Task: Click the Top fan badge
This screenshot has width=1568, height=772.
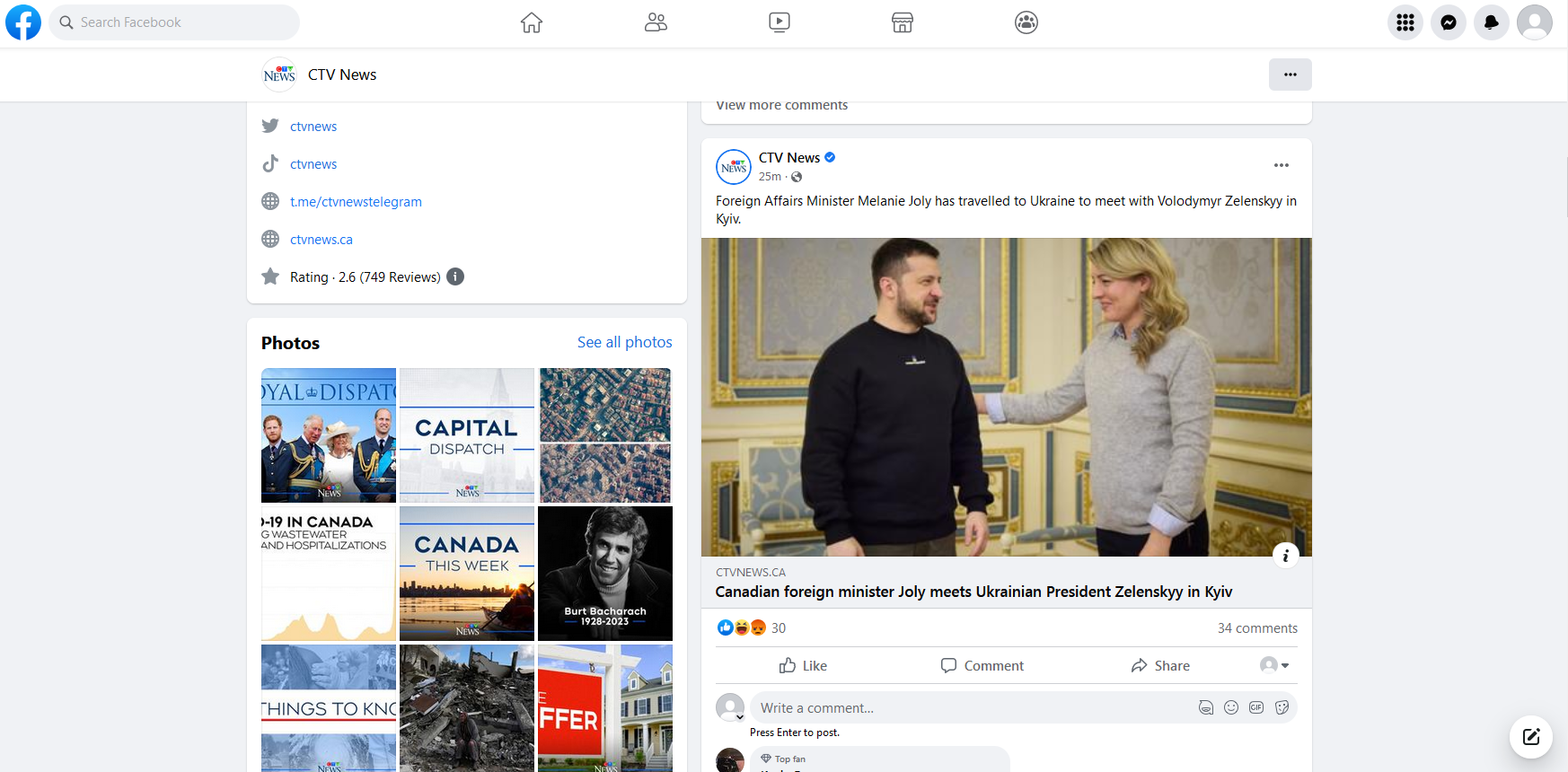Action: 783,759
